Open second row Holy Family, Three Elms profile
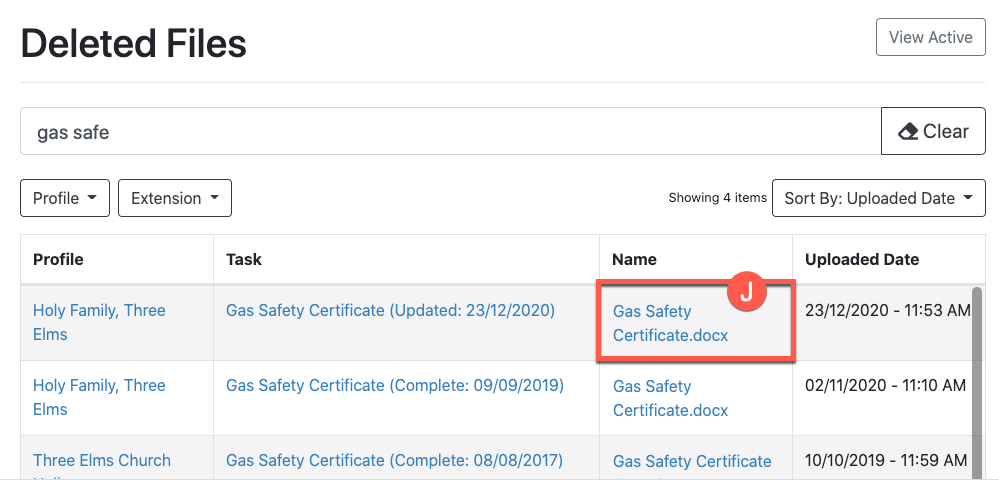Screen dimensions: 999x485 [x=99, y=397]
